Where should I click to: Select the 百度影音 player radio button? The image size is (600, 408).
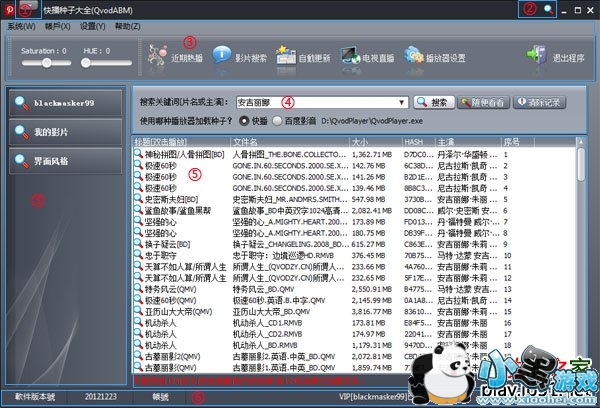pos(277,121)
